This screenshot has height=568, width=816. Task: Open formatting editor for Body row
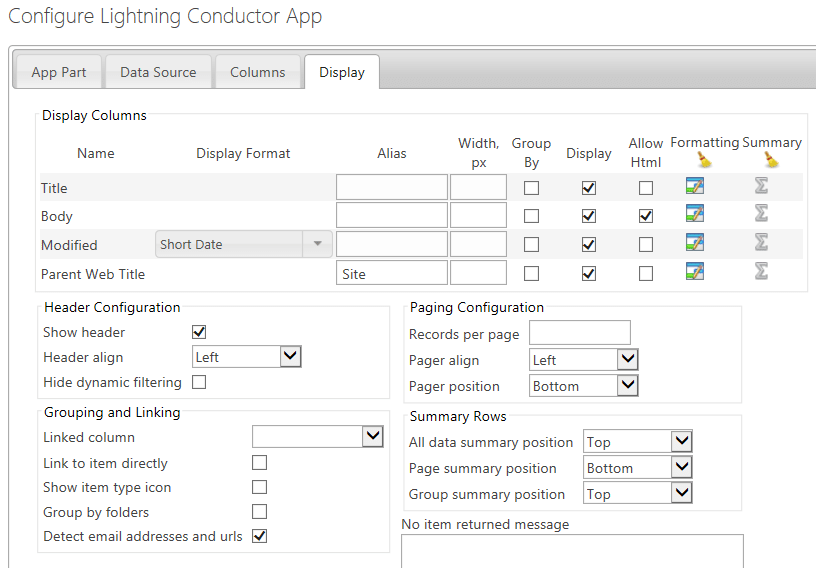695,213
